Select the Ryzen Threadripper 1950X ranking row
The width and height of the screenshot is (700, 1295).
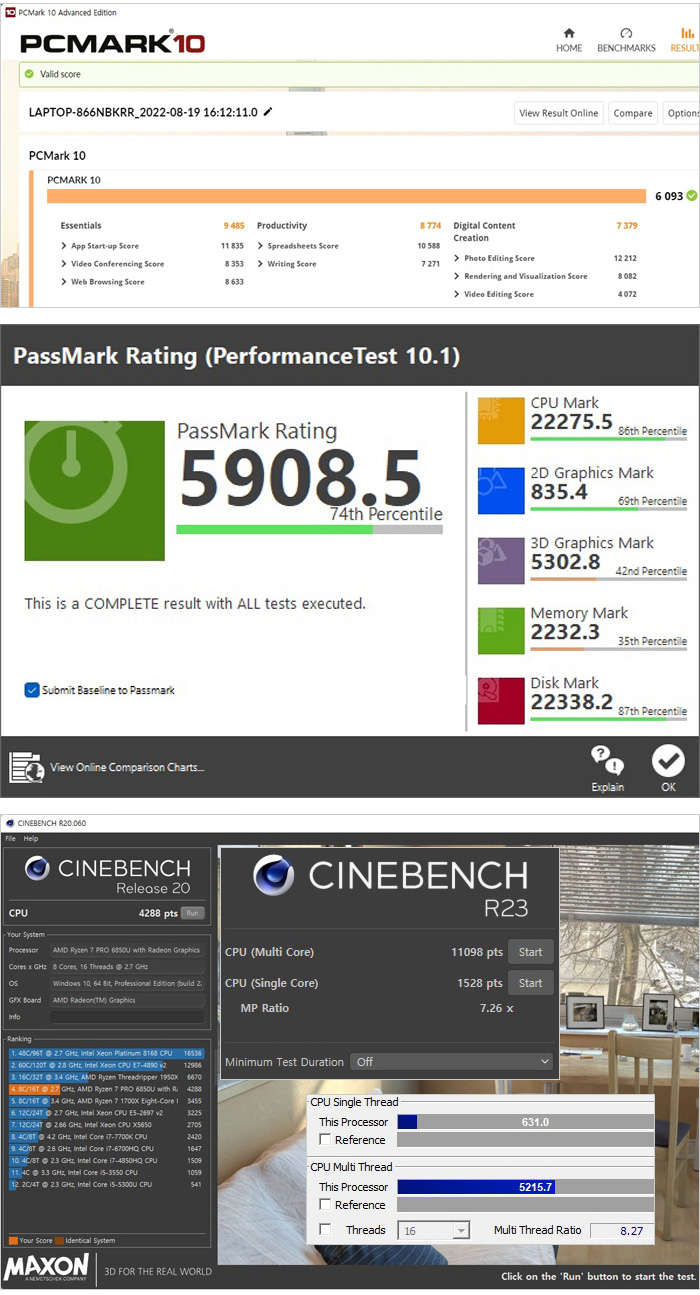pyautogui.click(x=106, y=1076)
